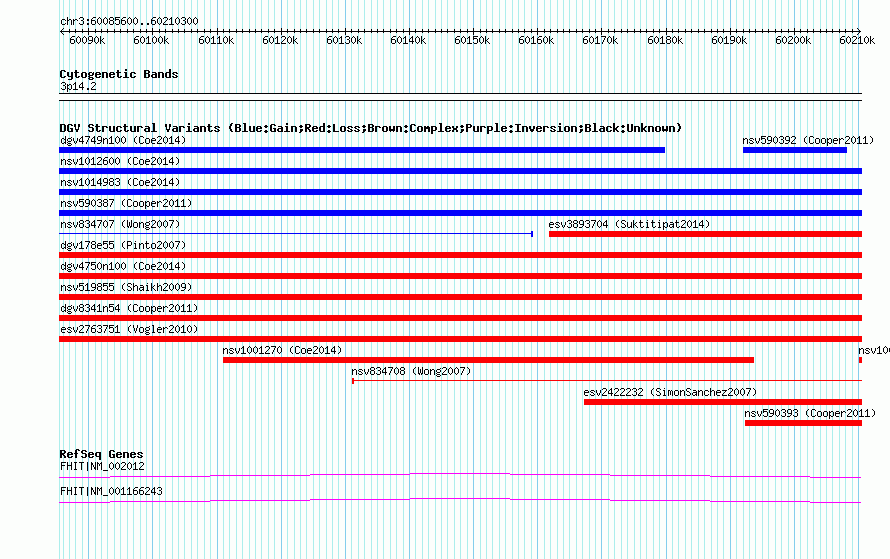The height and width of the screenshot is (559, 890).
Task: Click the RefSeq Genes track title
Action: click(101, 454)
